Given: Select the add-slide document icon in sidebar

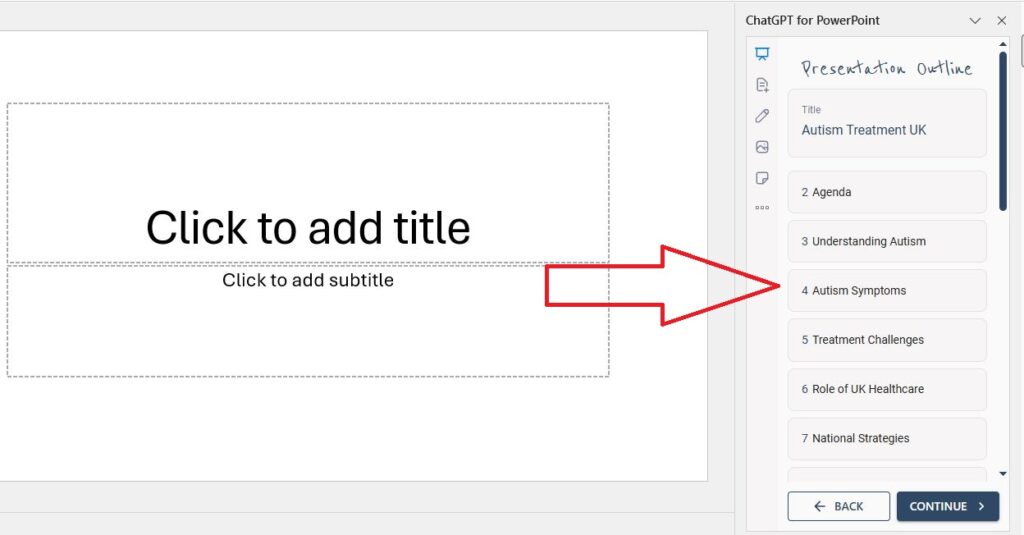Looking at the screenshot, I should coord(762,84).
